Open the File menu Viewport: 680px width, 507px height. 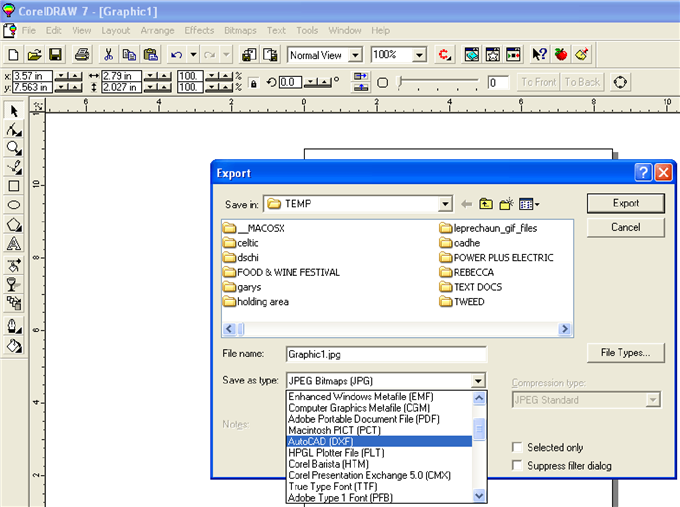29,30
